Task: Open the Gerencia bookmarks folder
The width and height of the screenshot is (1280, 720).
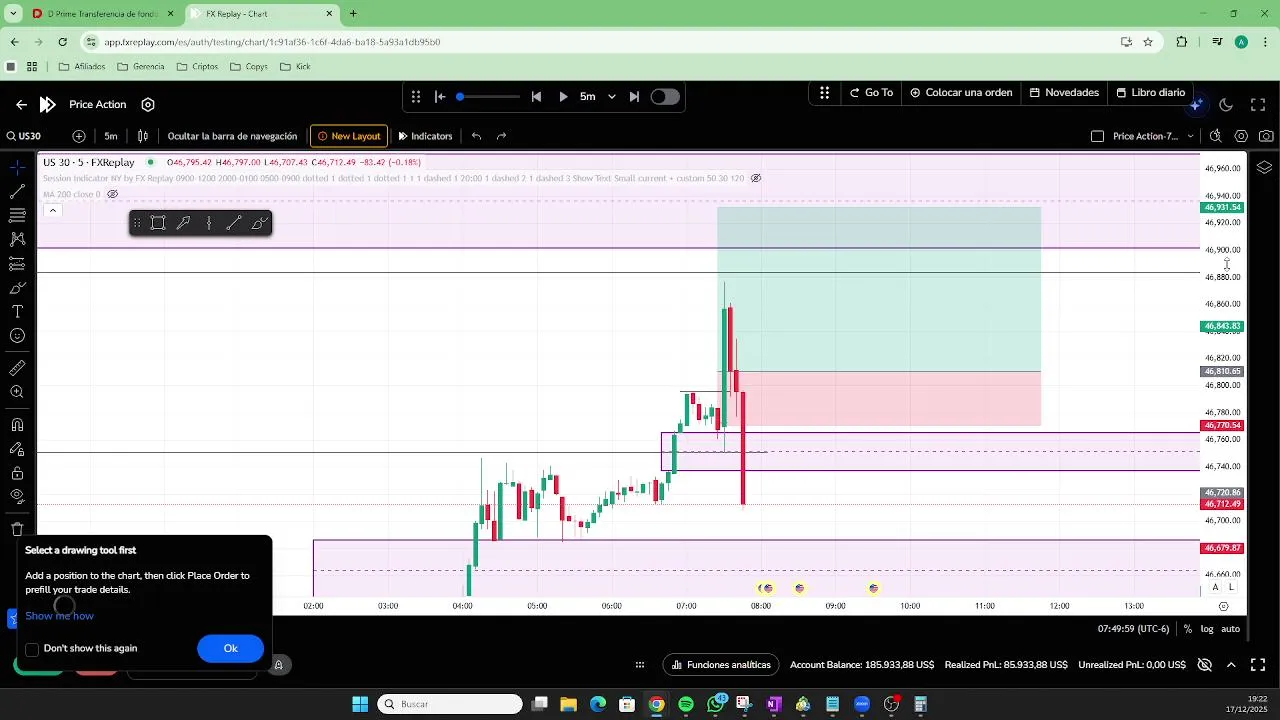Action: pos(141,67)
